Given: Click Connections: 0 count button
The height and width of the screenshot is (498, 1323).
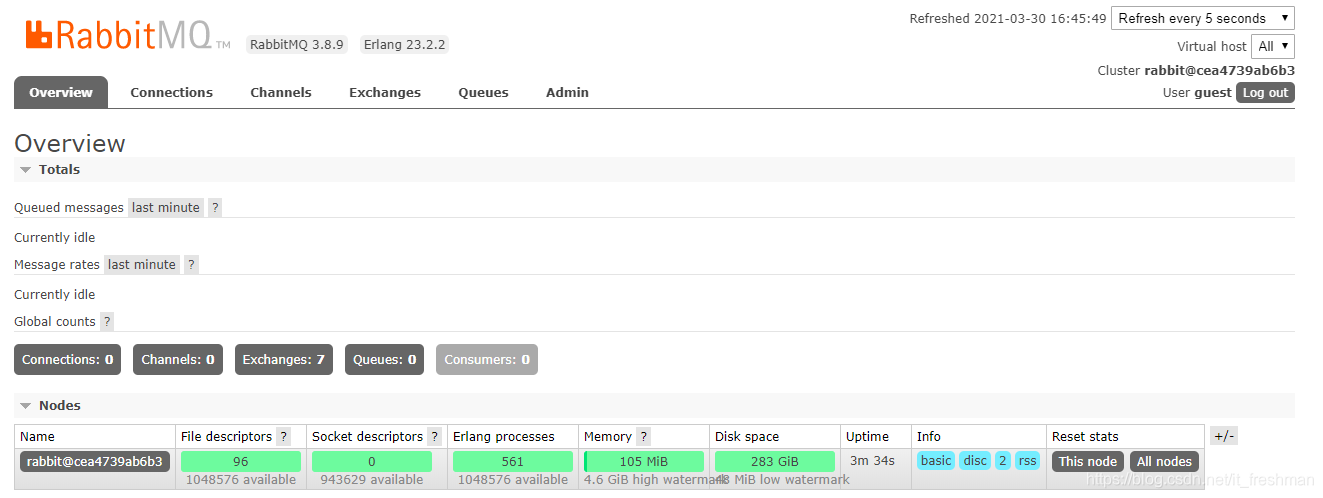Looking at the screenshot, I should [x=68, y=360].
